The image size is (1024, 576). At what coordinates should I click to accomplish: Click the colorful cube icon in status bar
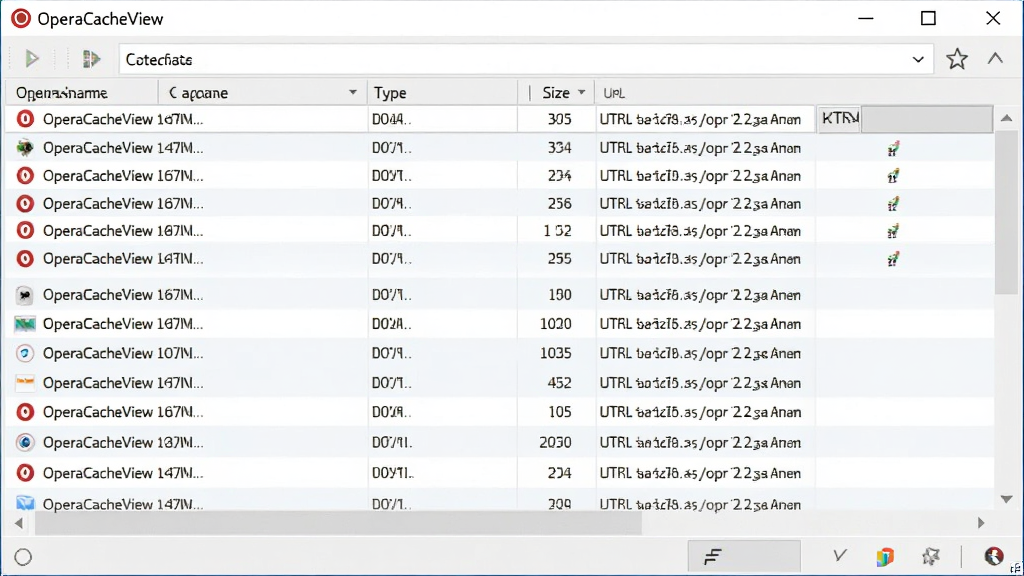[885, 556]
